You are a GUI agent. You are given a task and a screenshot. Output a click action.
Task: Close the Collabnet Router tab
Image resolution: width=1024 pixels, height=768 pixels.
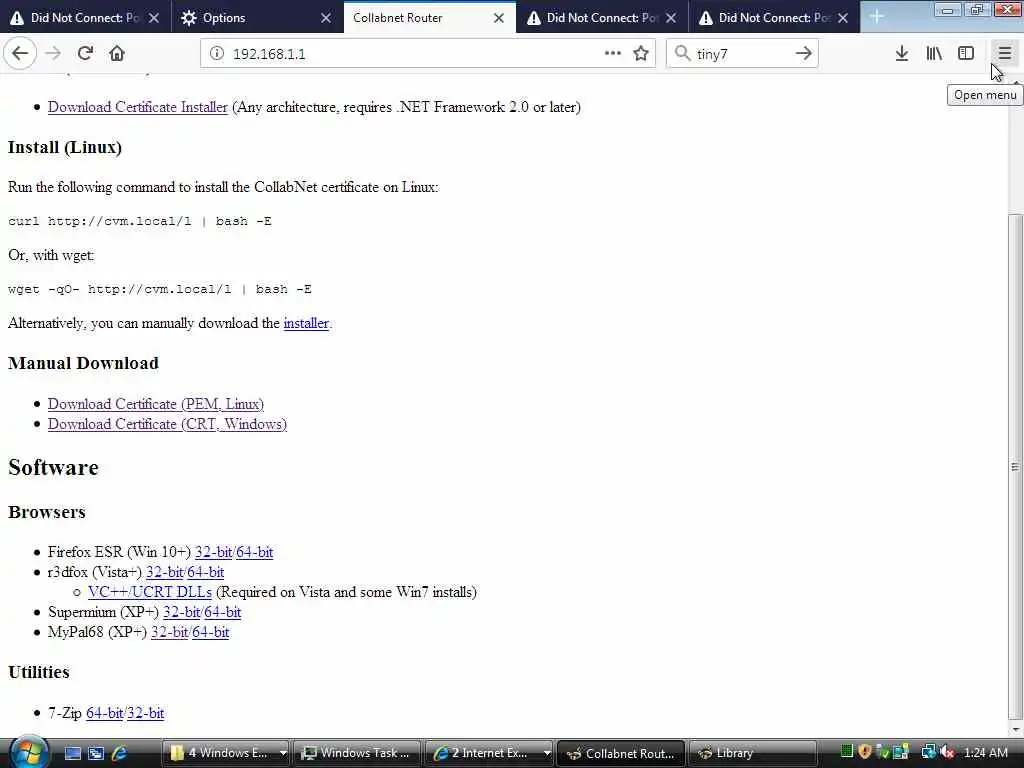[498, 18]
